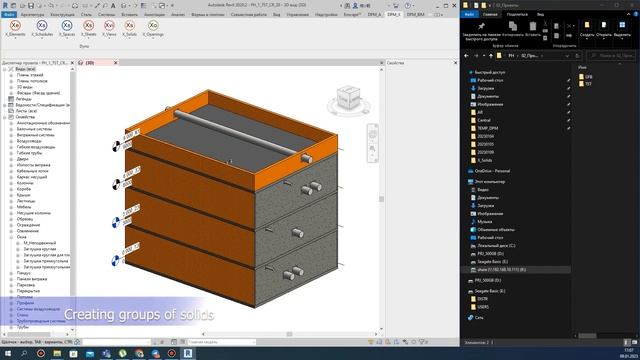Switch to the Архитектура ribbon tab
640x360 pixels.
point(32,14)
